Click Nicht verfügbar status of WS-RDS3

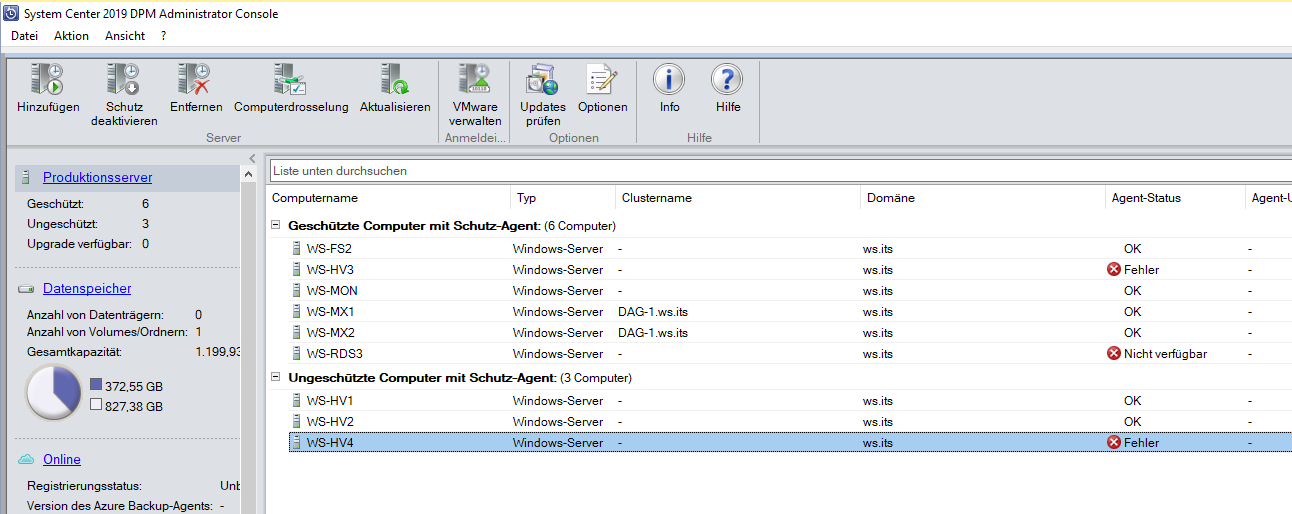1165,354
